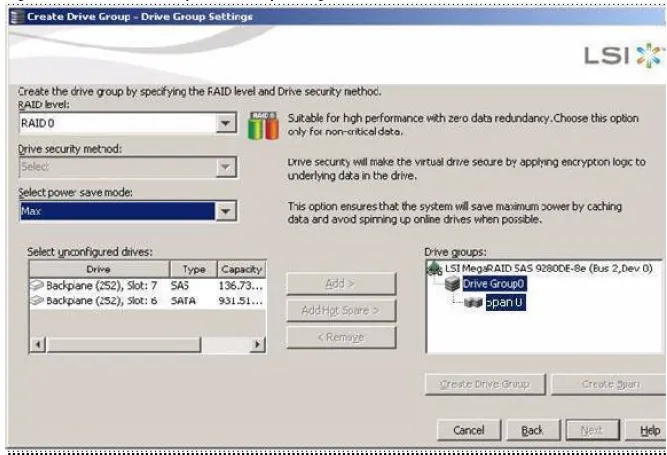
Task: Open the Drive security method dropdown
Action: [x=227, y=168]
